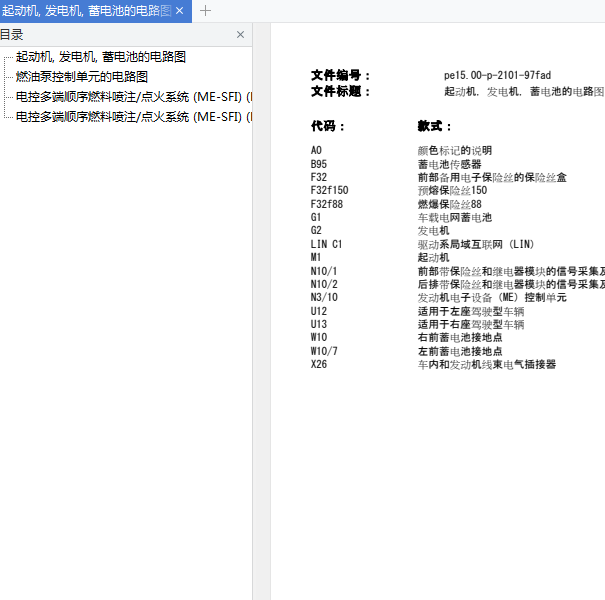Click code LIN C1

pos(326,244)
